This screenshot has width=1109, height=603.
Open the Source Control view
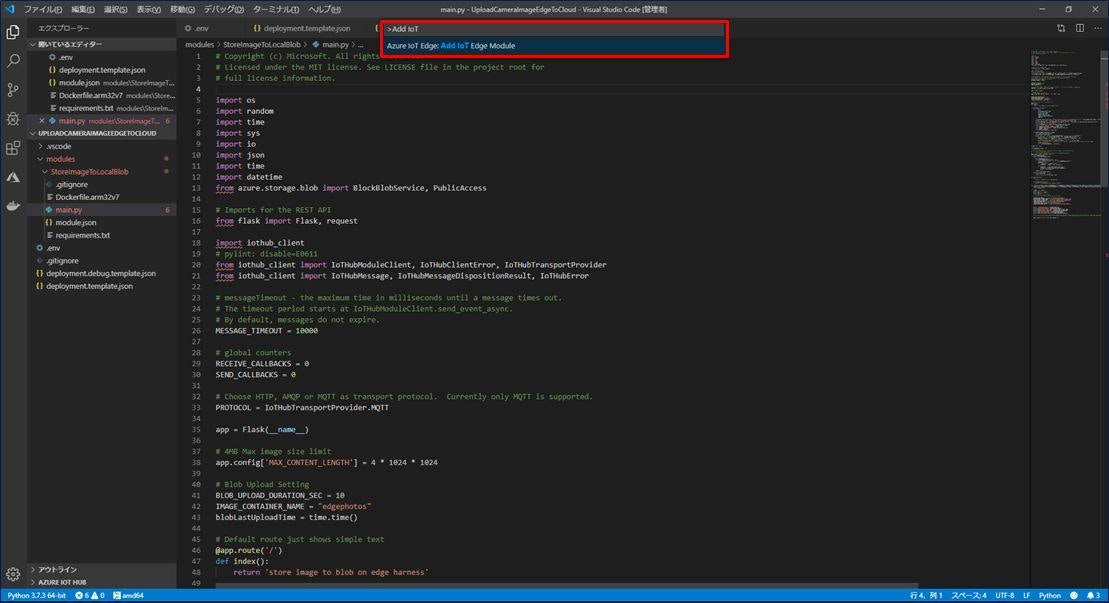coord(13,89)
